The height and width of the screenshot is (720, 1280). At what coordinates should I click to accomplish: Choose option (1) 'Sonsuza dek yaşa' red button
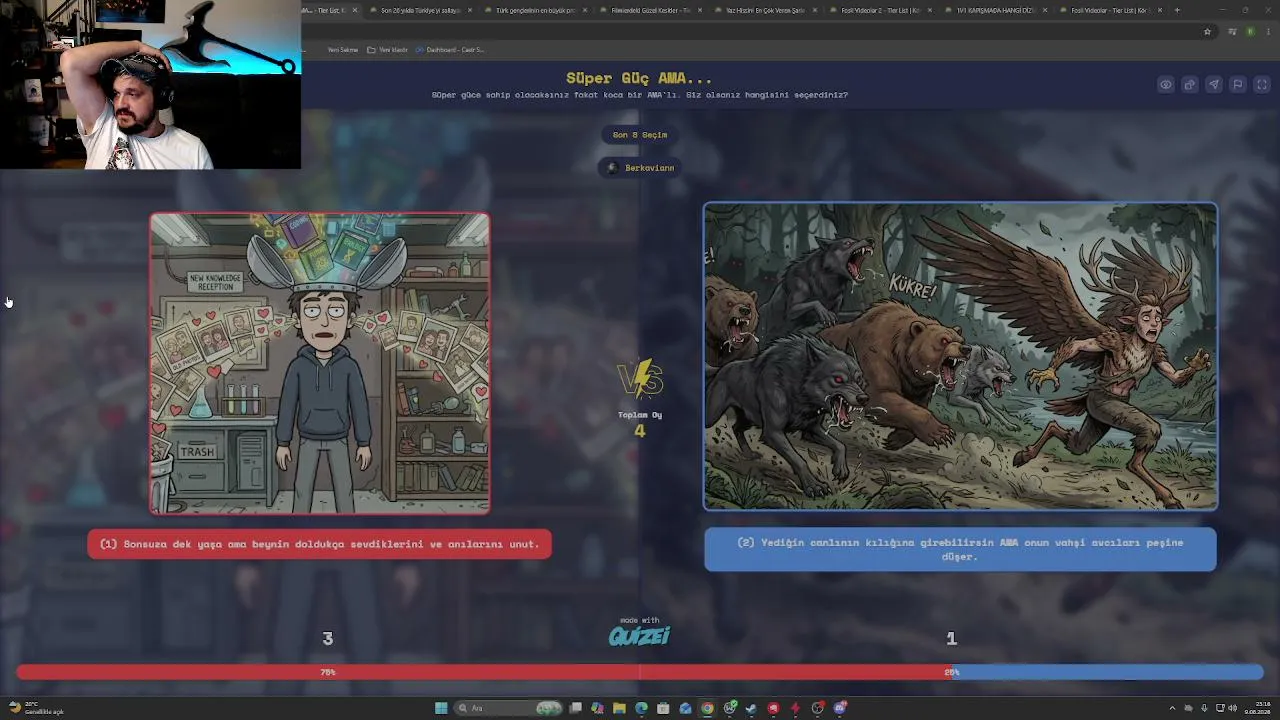tap(319, 544)
